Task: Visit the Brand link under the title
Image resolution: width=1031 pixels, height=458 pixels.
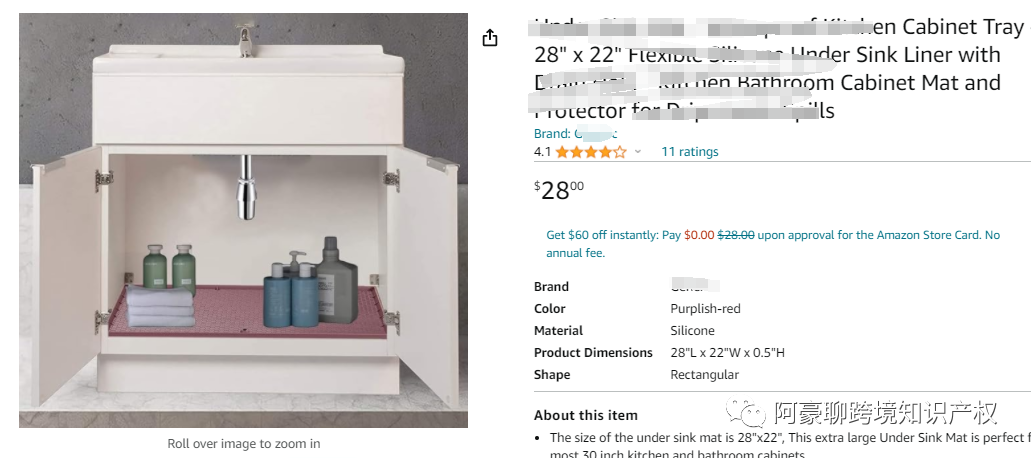Action: click(575, 134)
